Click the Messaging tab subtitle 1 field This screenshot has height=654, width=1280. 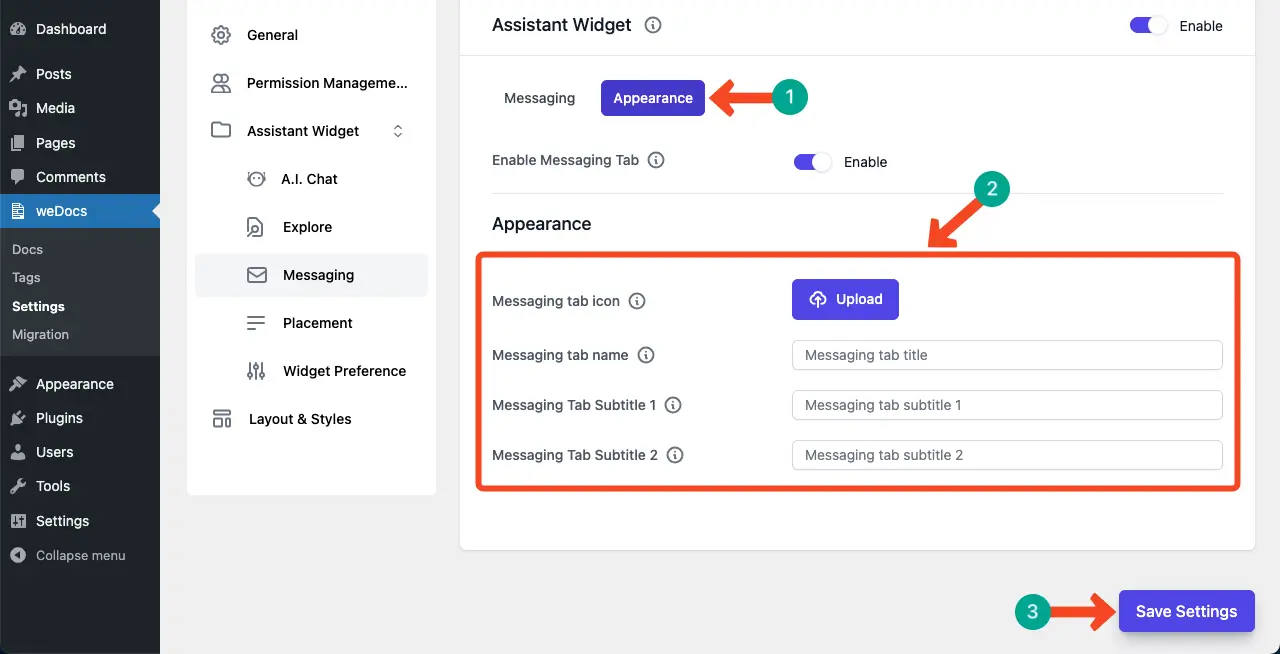click(1007, 405)
